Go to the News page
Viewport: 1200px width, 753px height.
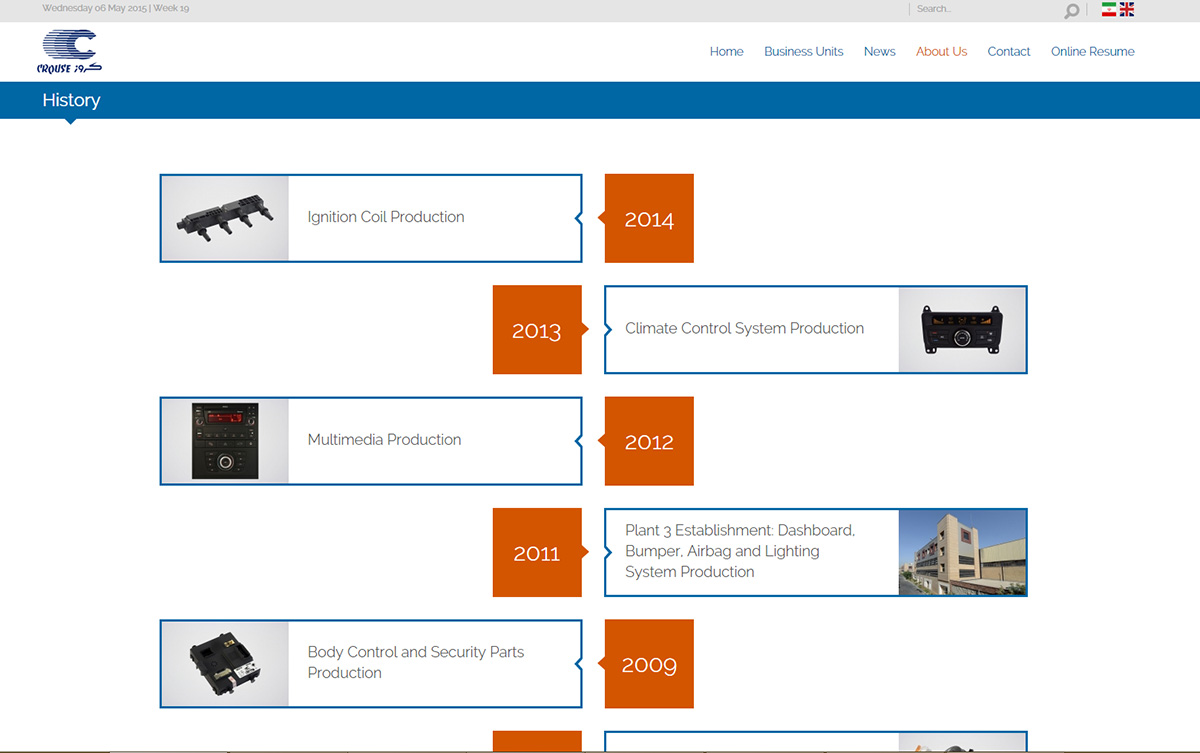tap(880, 52)
